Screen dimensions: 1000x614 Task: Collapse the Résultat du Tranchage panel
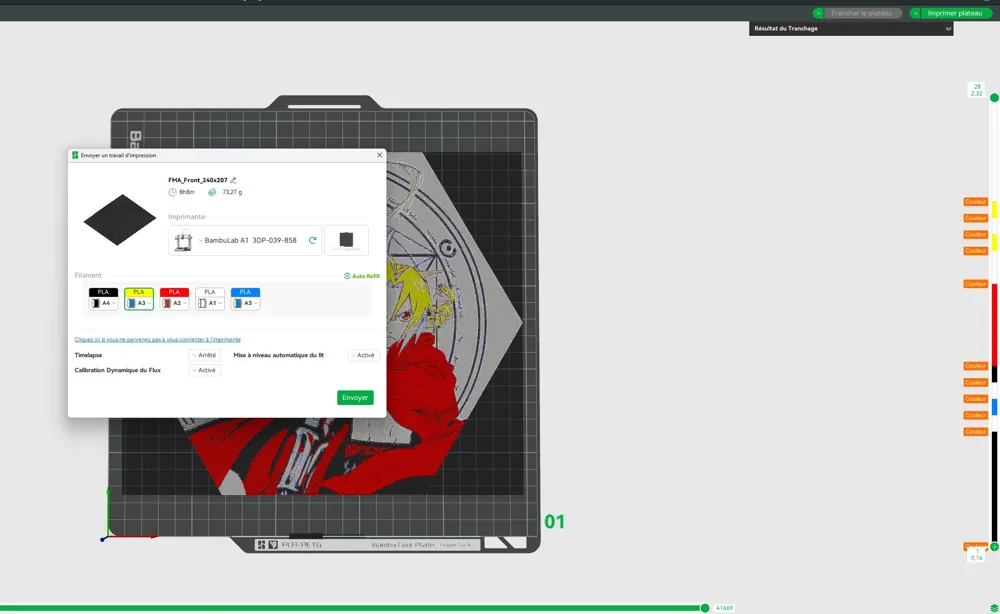(x=948, y=29)
